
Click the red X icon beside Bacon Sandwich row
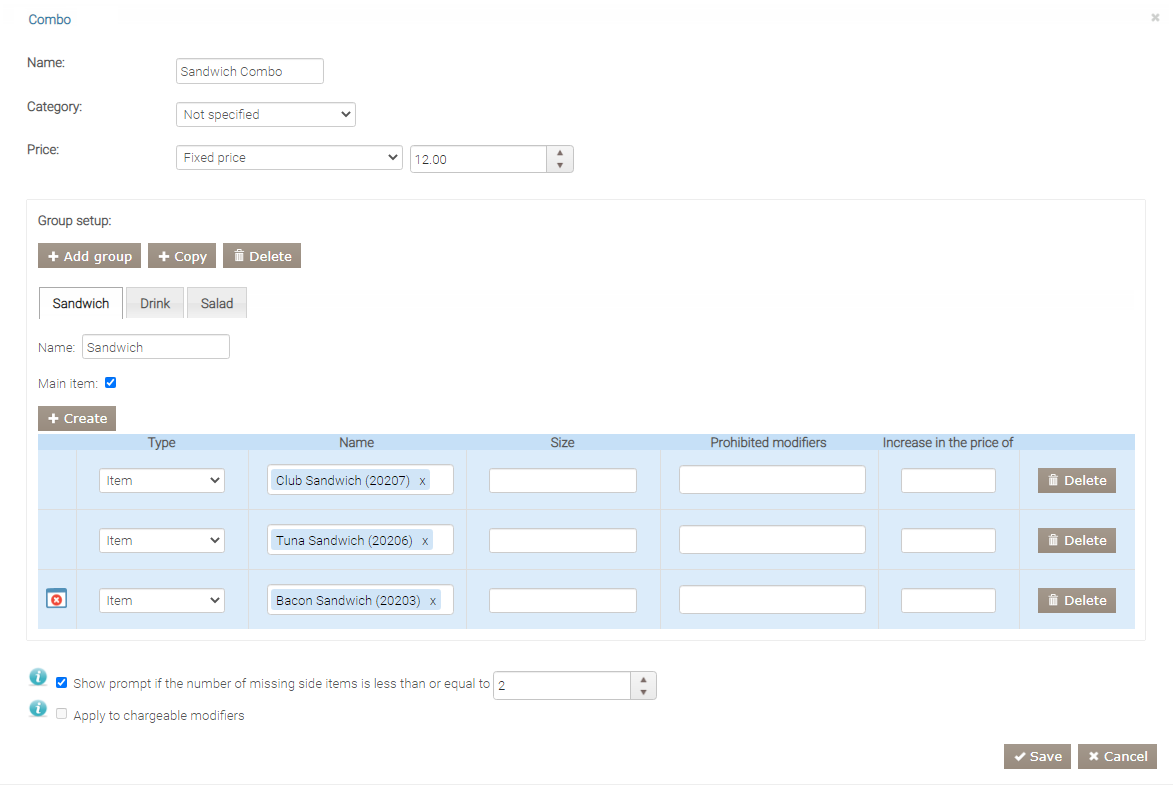coord(57,599)
